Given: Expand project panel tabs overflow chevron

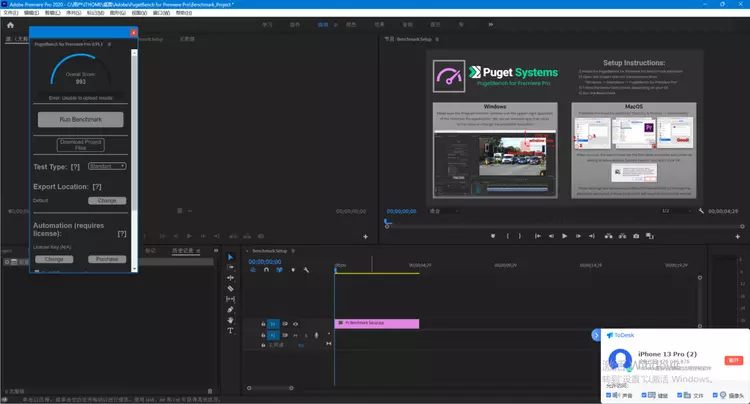Looking at the screenshot, I should tap(216, 251).
